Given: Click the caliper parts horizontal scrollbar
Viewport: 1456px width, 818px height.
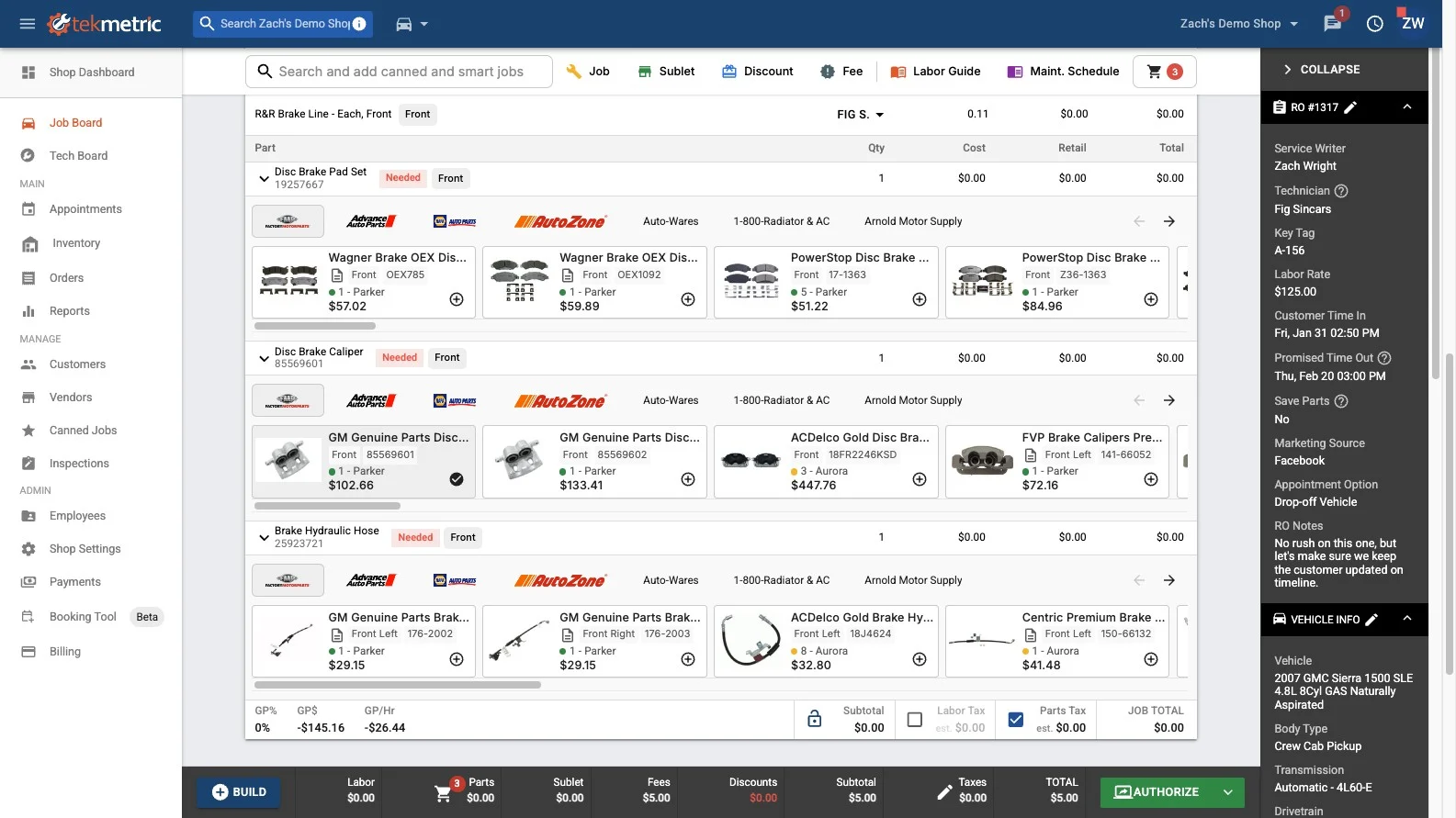Looking at the screenshot, I should [327, 506].
